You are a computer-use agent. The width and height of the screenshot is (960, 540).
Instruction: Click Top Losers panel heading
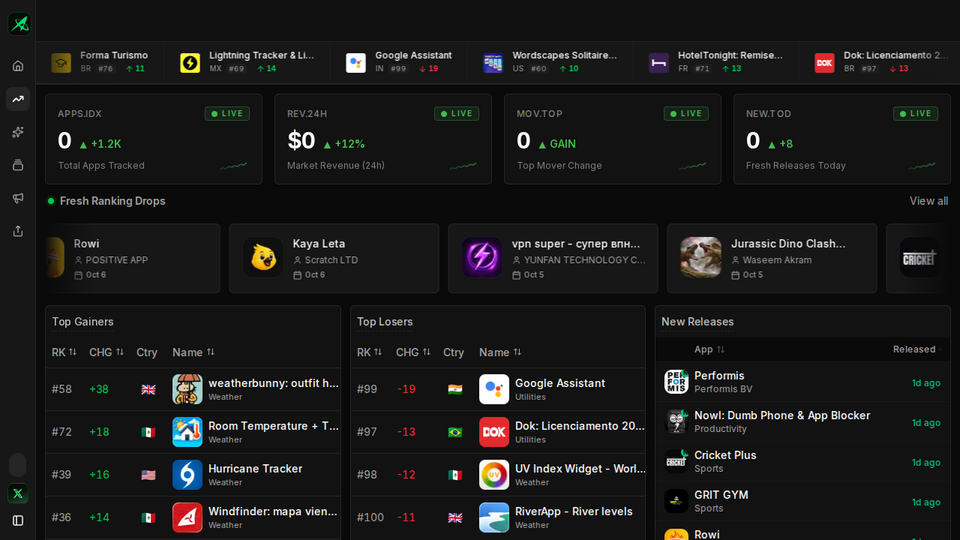[x=384, y=322]
